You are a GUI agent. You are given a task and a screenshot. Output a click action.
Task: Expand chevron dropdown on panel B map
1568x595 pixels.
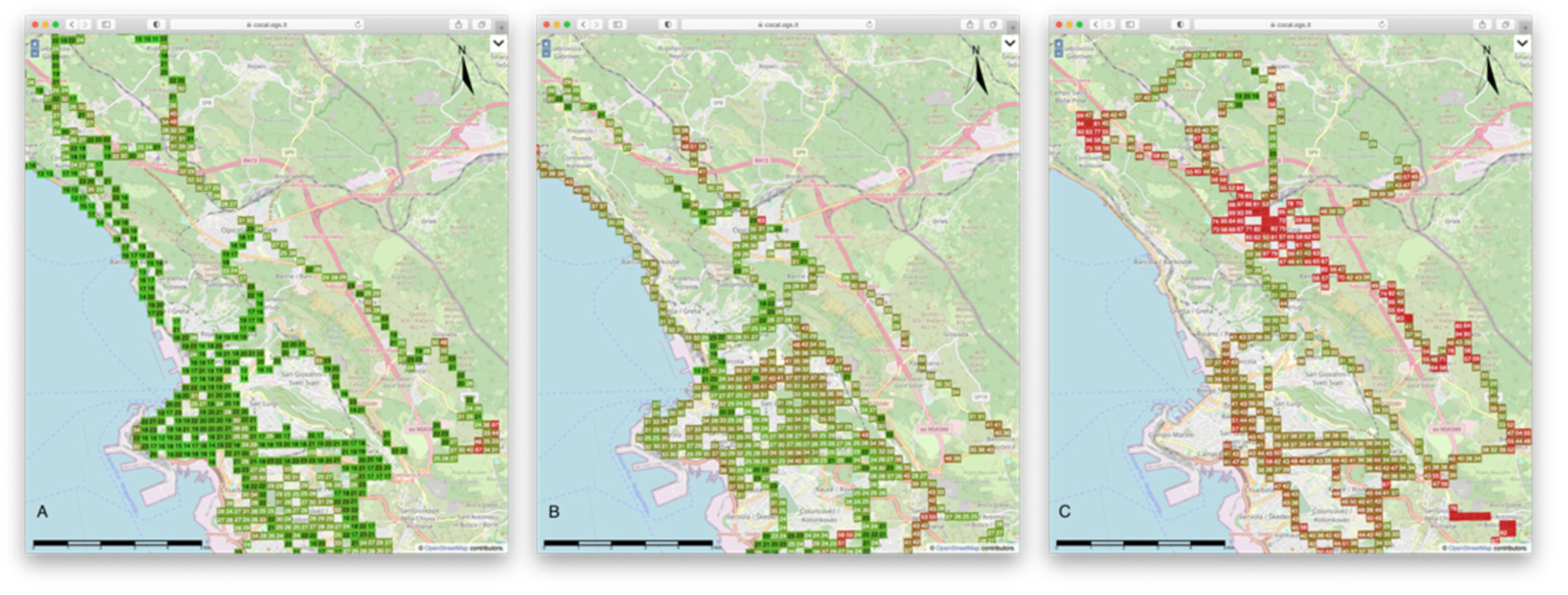pyautogui.click(x=1009, y=43)
